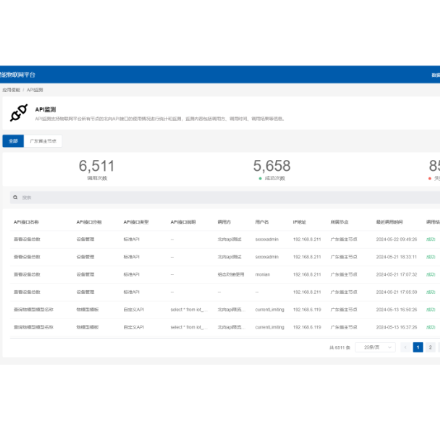Select page 1 in pagination

[x=418, y=347]
